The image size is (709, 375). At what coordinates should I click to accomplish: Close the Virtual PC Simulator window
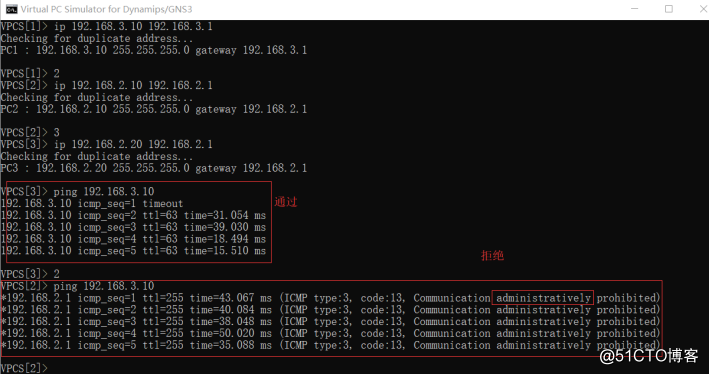click(703, 9)
